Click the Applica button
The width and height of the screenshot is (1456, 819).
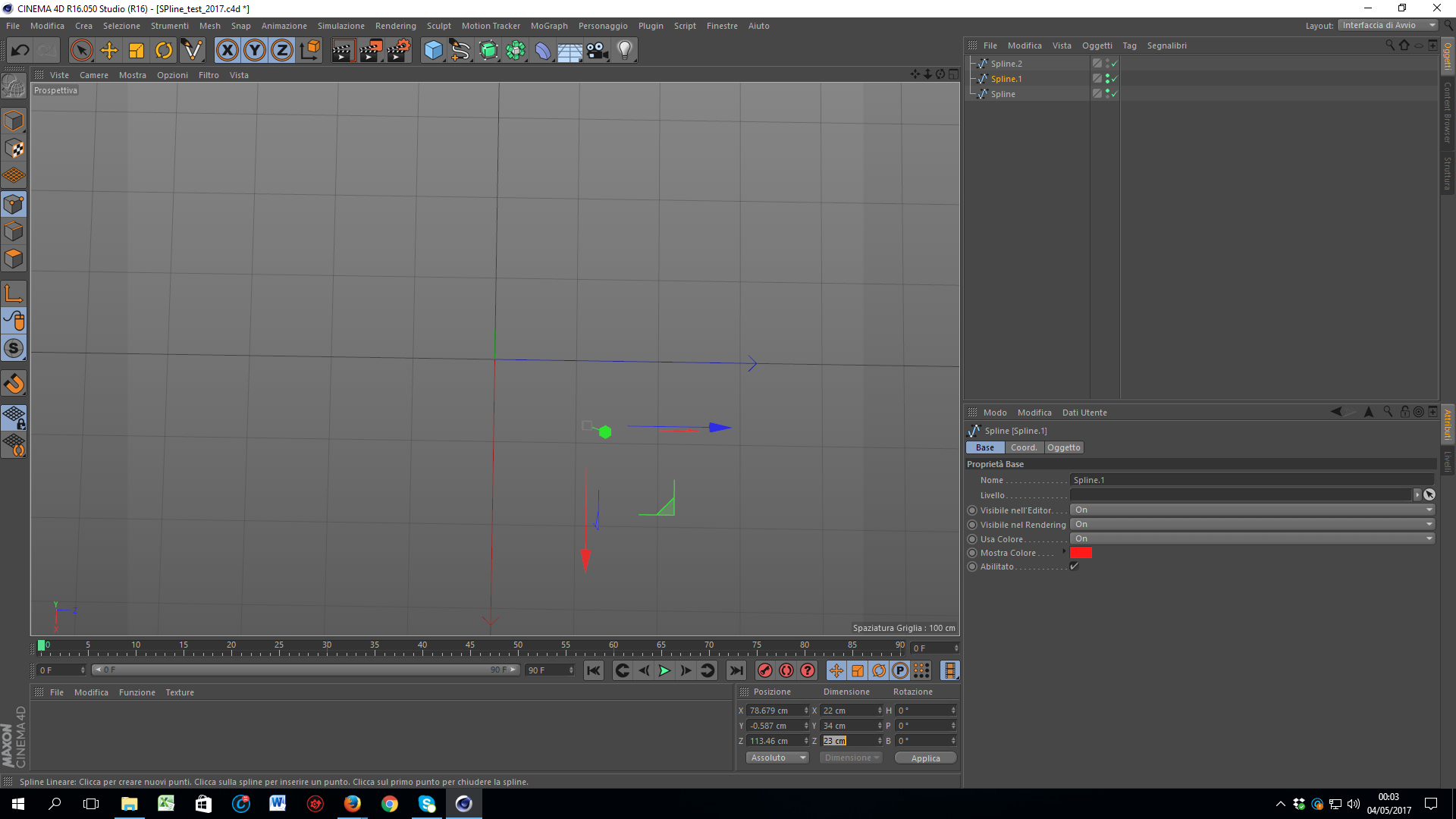pyautogui.click(x=925, y=758)
